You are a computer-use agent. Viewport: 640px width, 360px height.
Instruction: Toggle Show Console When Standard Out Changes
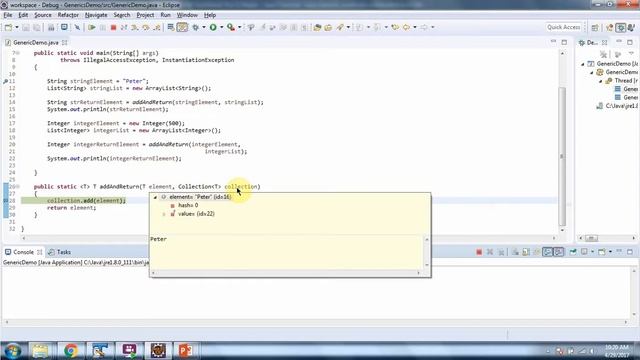548,252
